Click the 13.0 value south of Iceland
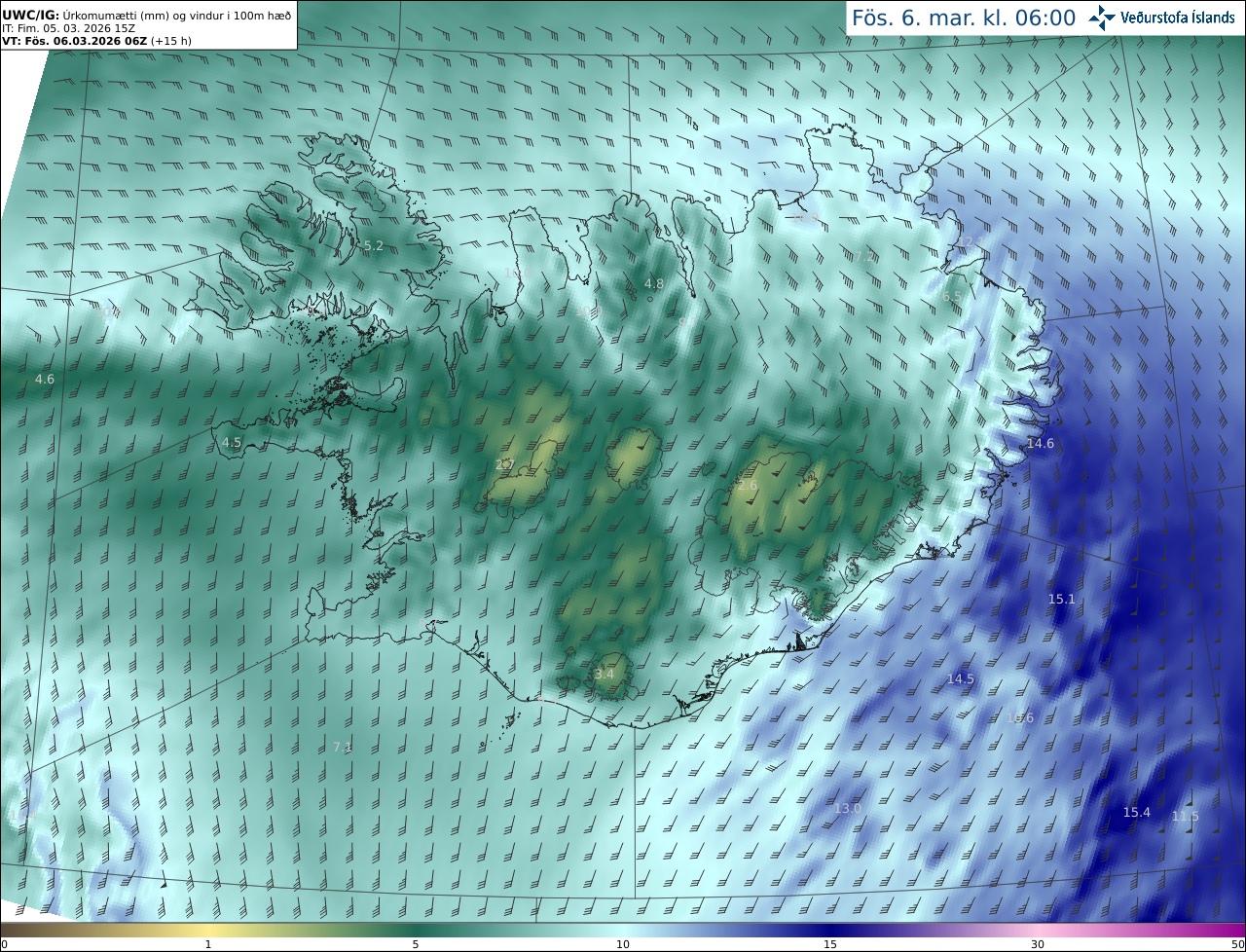The width and height of the screenshot is (1246, 952). [848, 808]
